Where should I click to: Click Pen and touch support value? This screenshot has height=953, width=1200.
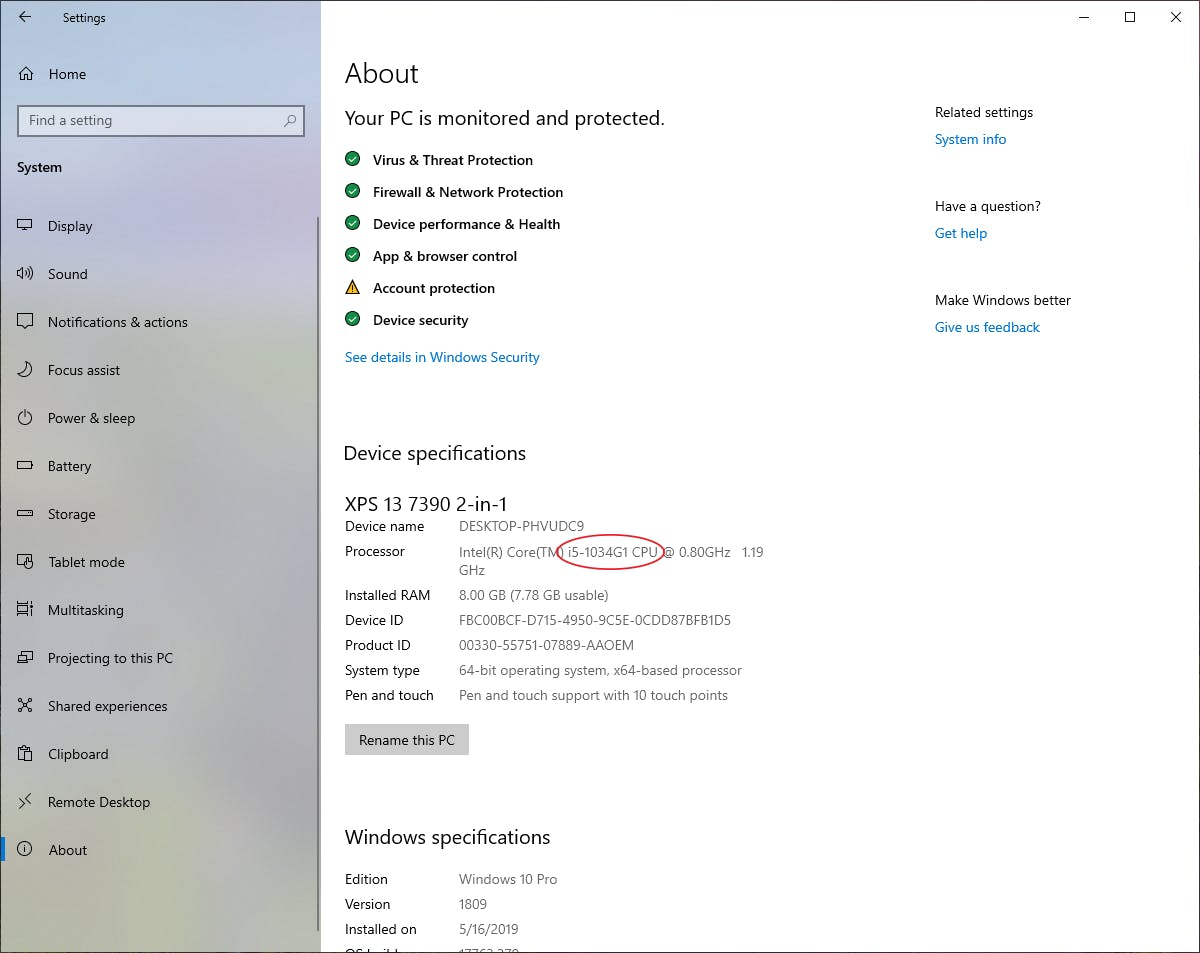(593, 695)
